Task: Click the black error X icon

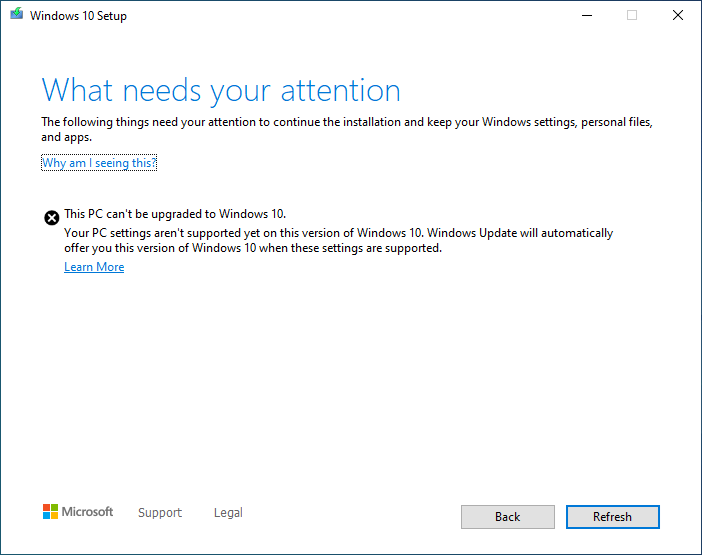Action: point(51,217)
